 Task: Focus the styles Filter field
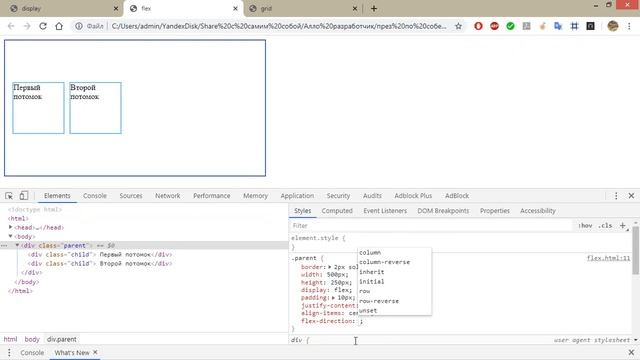[x=432, y=226]
